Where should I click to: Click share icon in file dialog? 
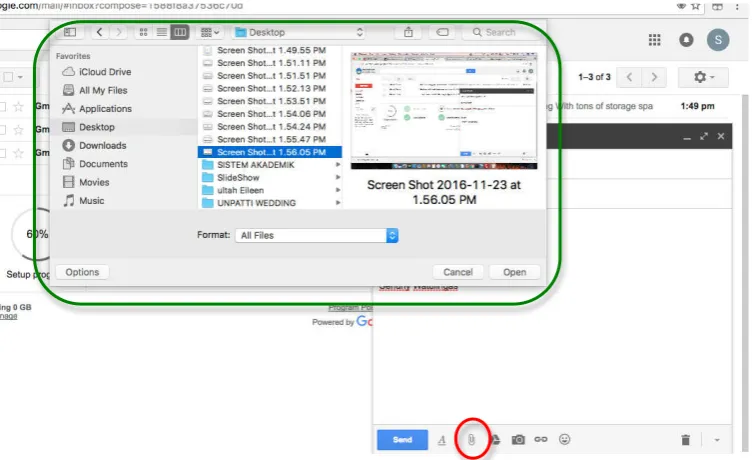(x=408, y=32)
